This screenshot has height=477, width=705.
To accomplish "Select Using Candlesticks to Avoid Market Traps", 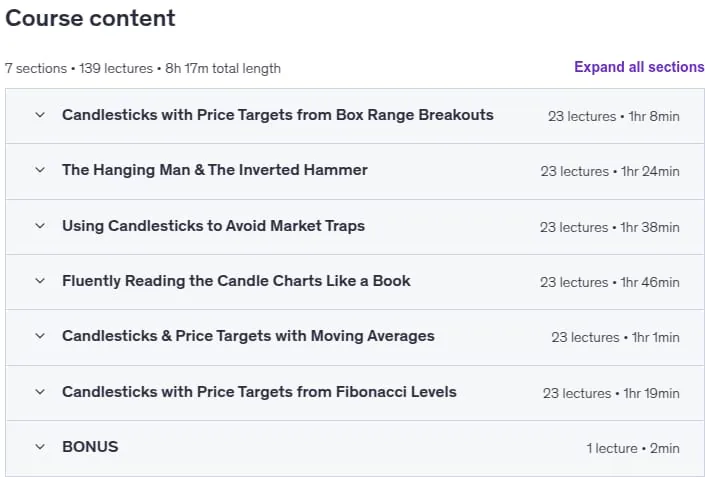I will 213,226.
